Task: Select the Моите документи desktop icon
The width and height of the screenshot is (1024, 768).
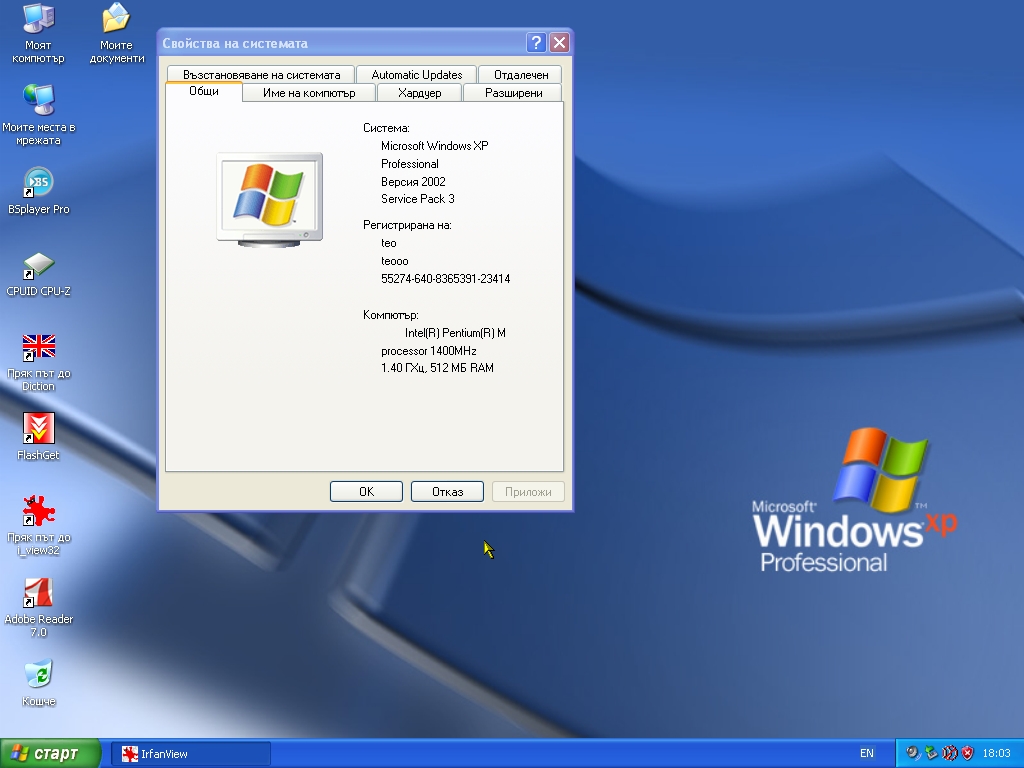Action: [116, 33]
